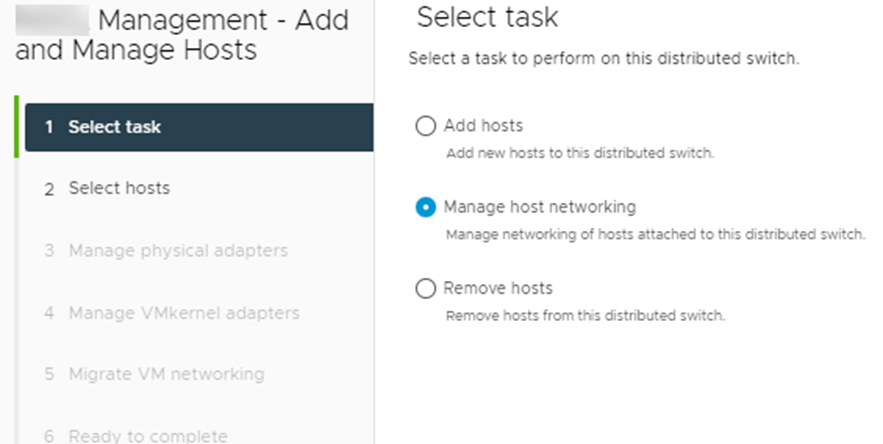
Task: Click the Select task page heading
Action: tap(487, 17)
